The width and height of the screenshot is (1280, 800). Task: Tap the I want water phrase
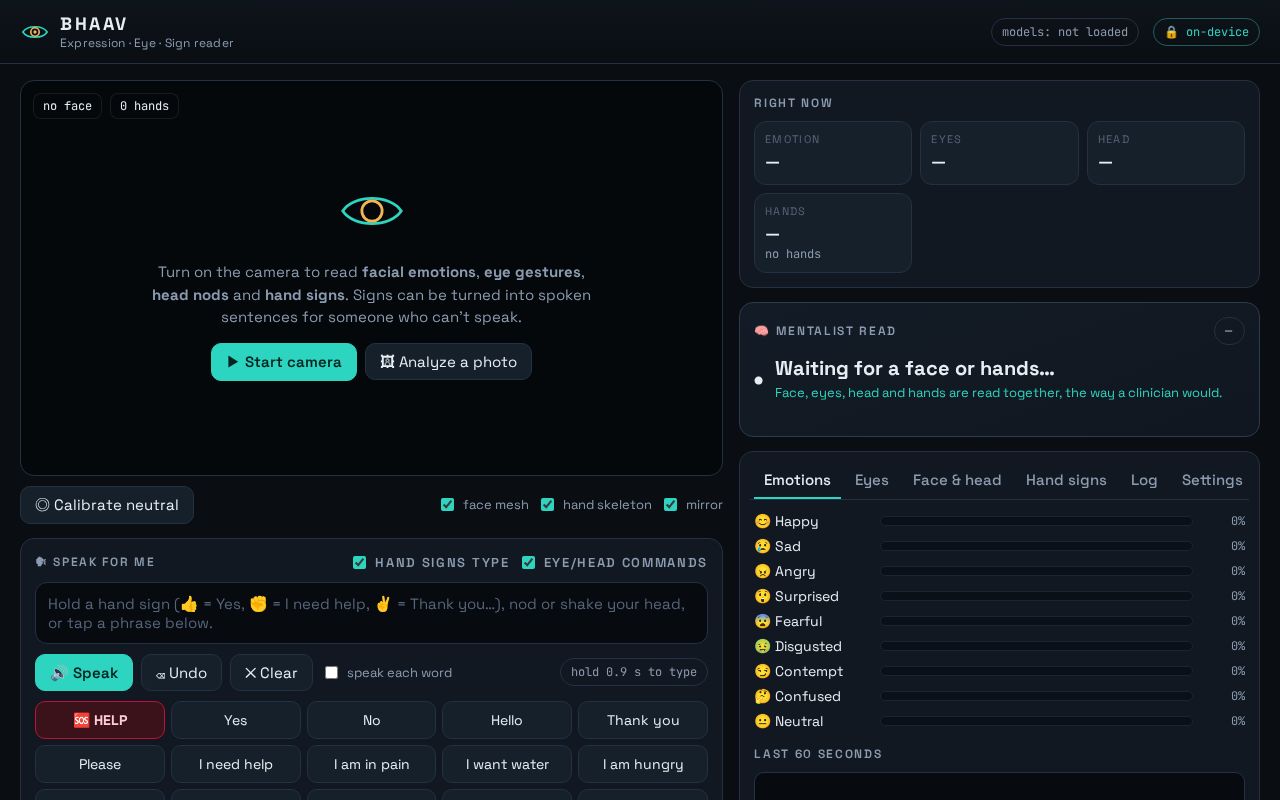point(507,764)
